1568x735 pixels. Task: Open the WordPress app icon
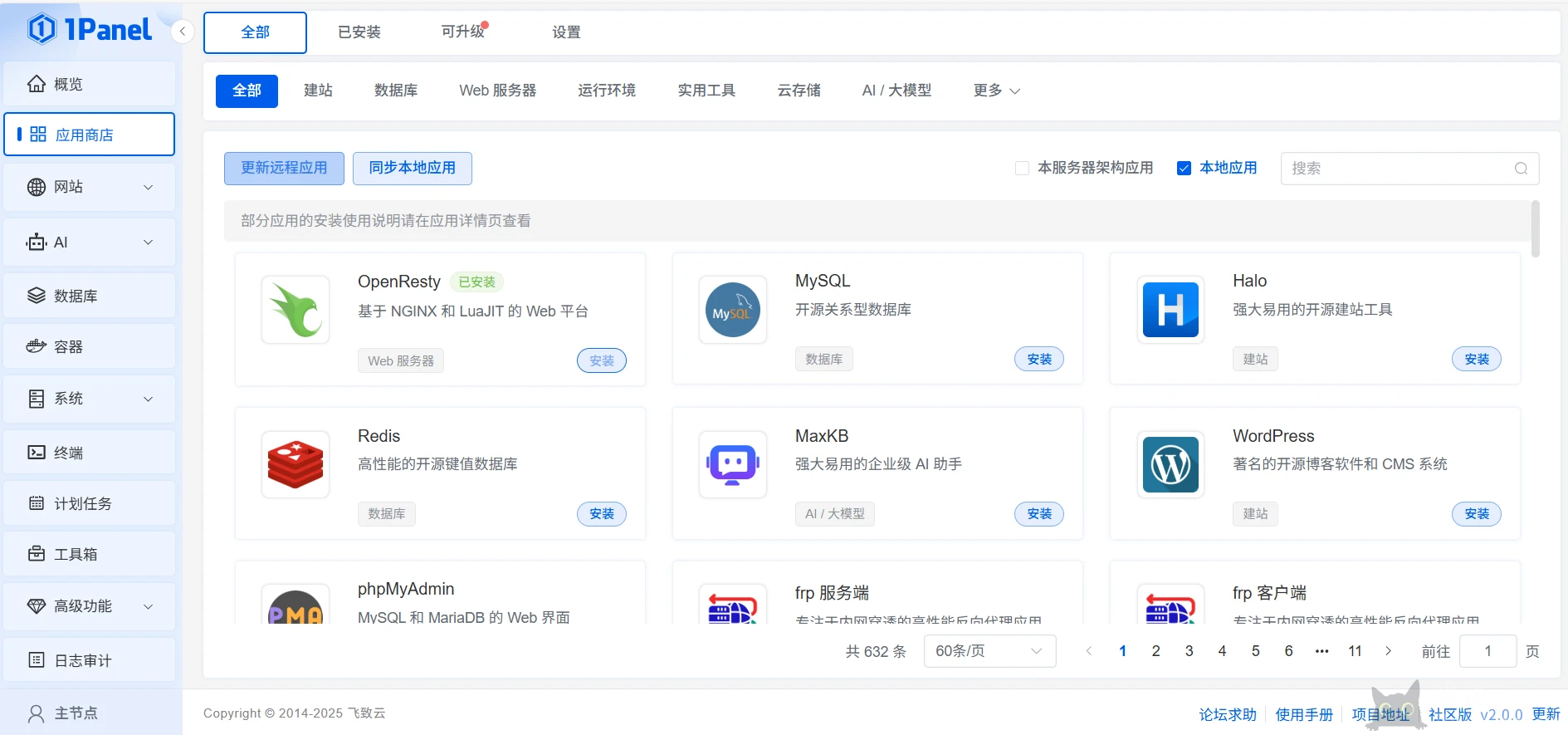[x=1170, y=464]
